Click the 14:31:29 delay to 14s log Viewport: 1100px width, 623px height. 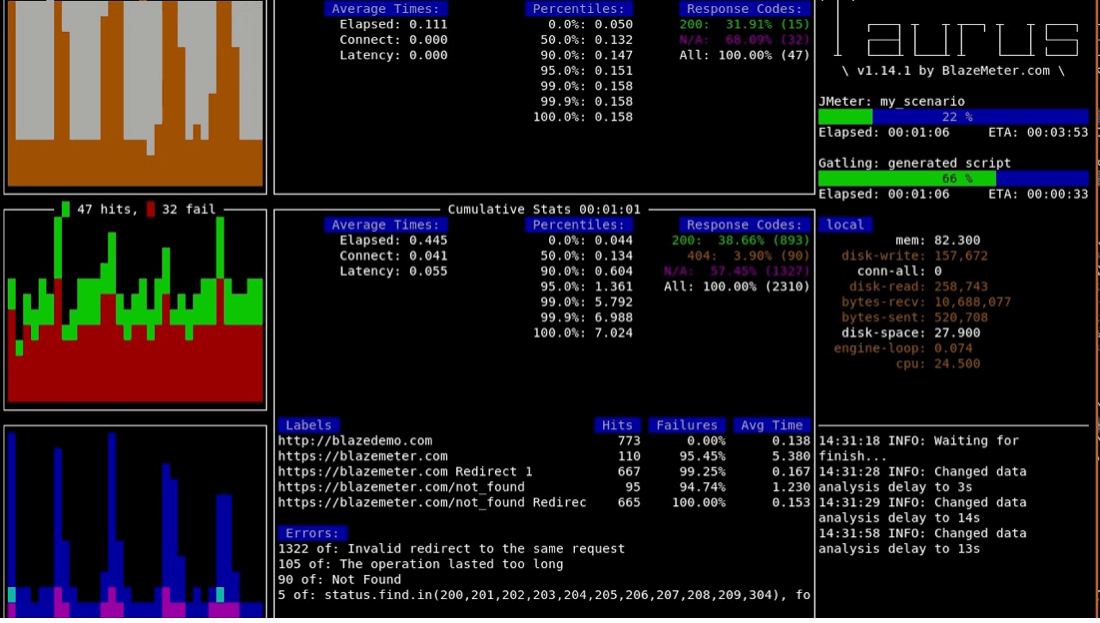[923, 510]
